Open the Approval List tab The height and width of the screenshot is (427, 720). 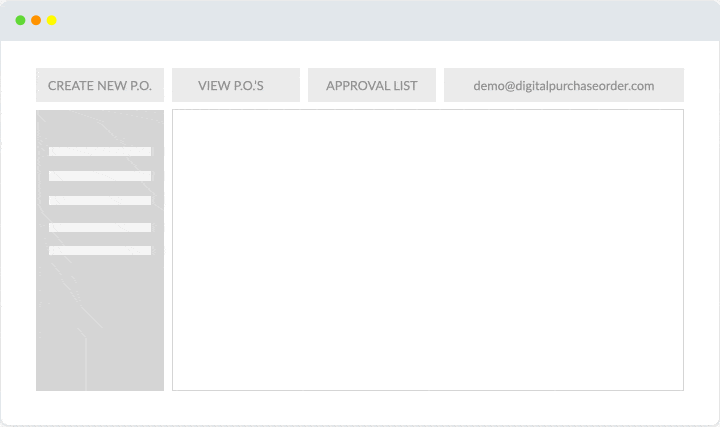point(372,85)
